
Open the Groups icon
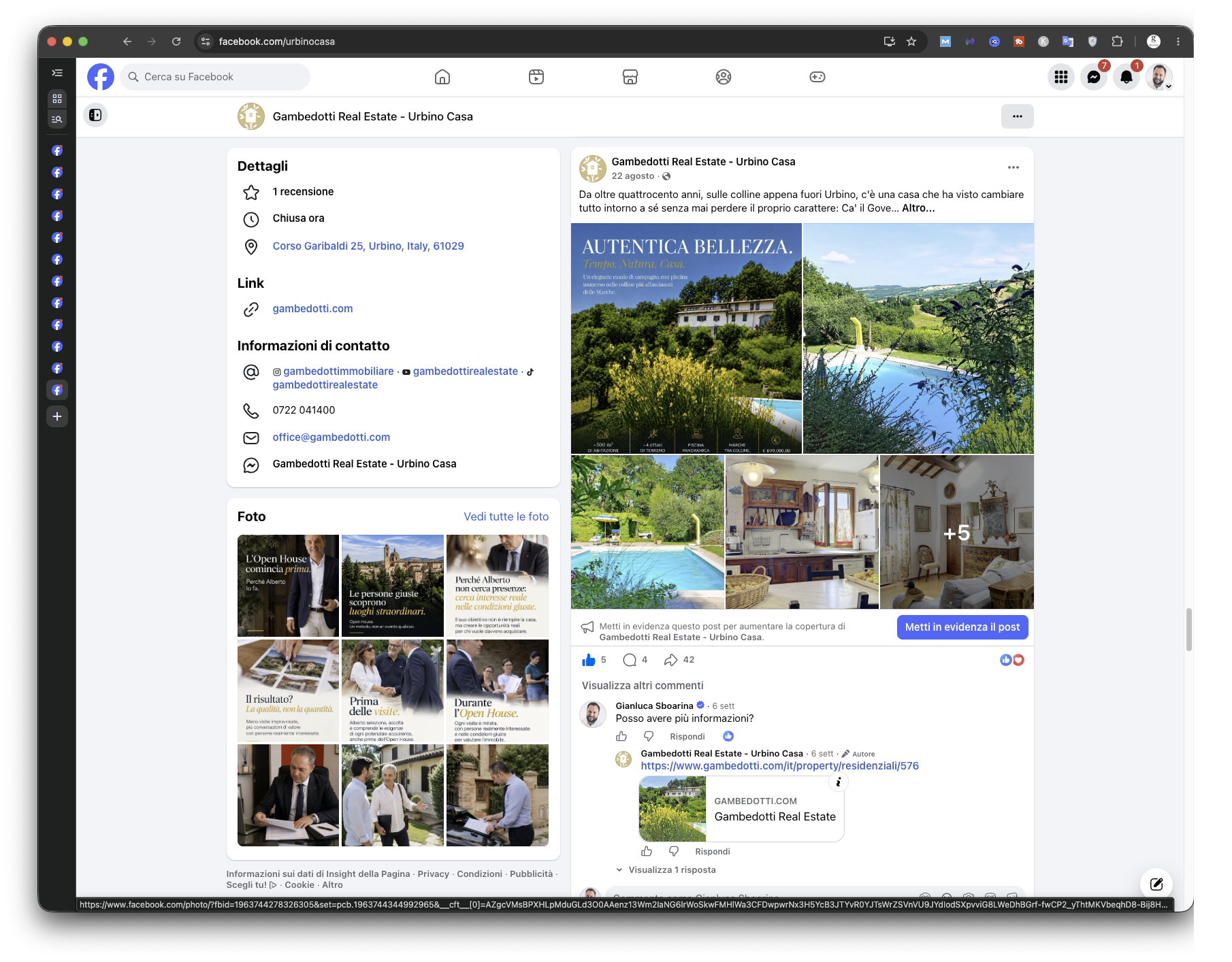(x=724, y=77)
